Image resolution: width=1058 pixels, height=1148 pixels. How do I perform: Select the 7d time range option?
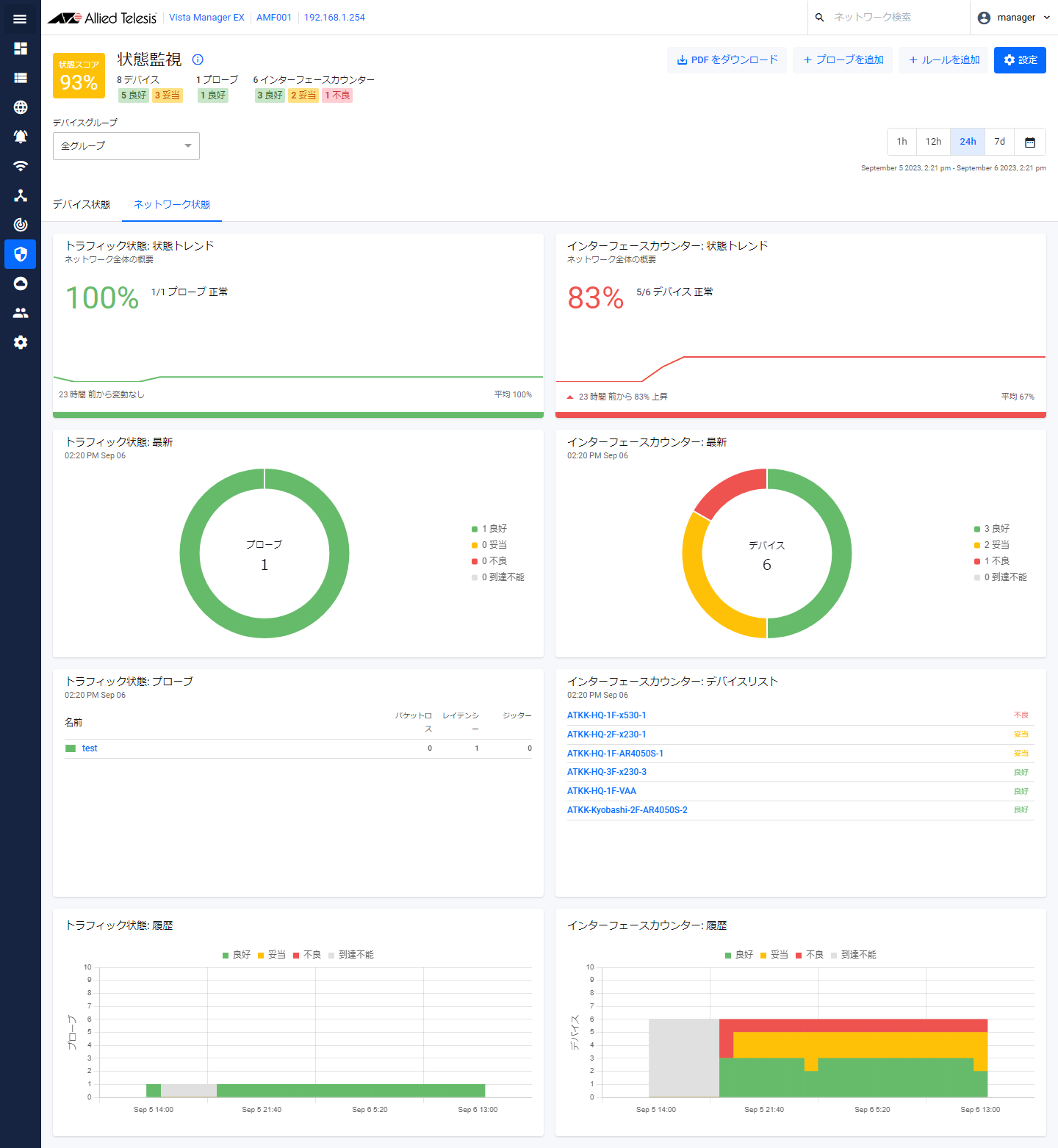point(999,142)
